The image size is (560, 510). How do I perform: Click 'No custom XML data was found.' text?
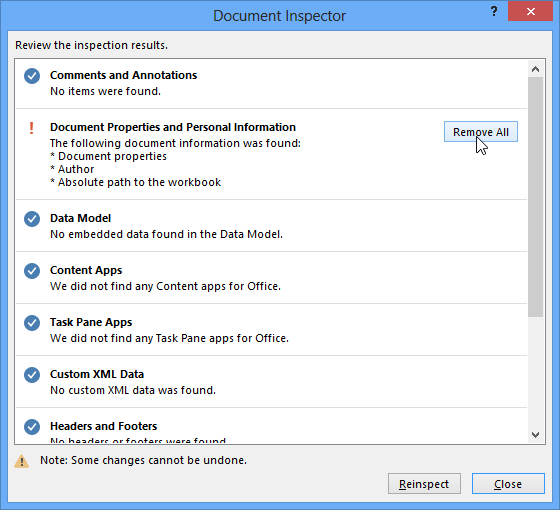pos(133,390)
